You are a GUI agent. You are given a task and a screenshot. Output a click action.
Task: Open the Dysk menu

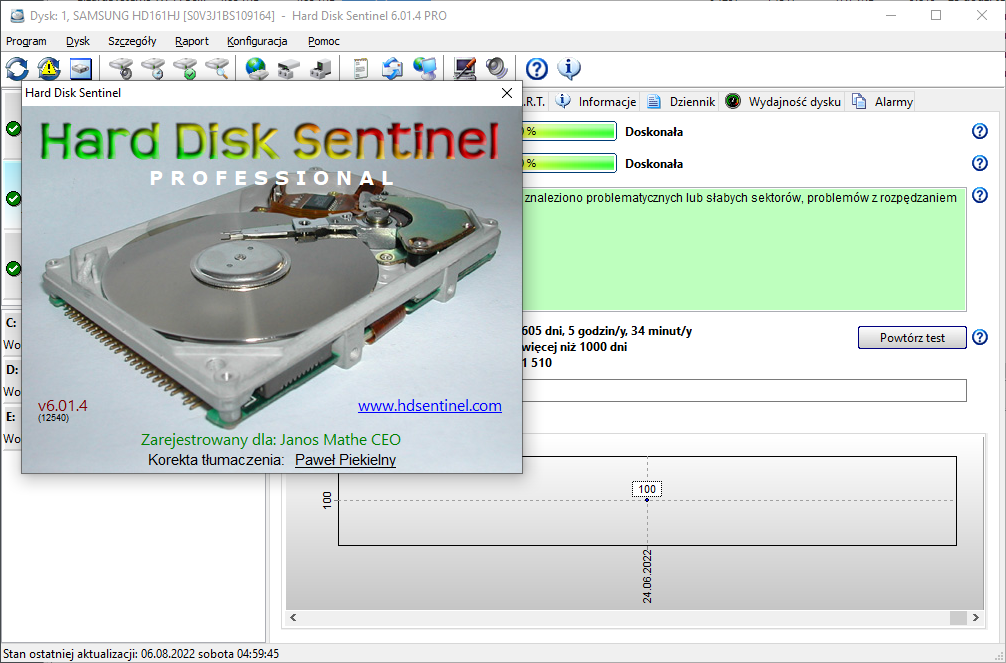pos(78,41)
